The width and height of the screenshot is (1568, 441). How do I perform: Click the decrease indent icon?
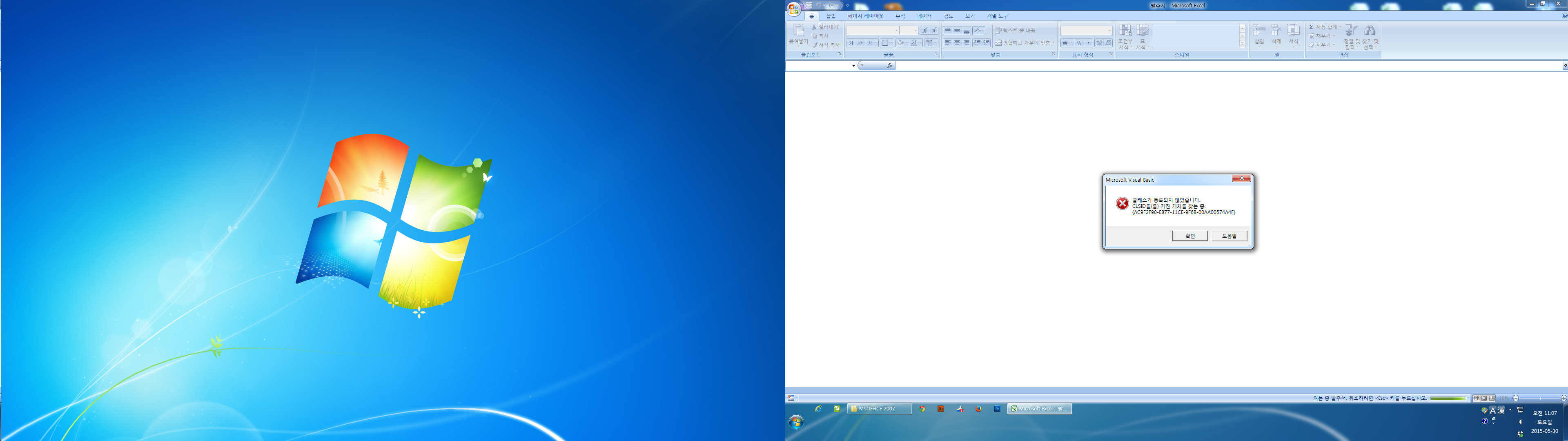point(977,42)
